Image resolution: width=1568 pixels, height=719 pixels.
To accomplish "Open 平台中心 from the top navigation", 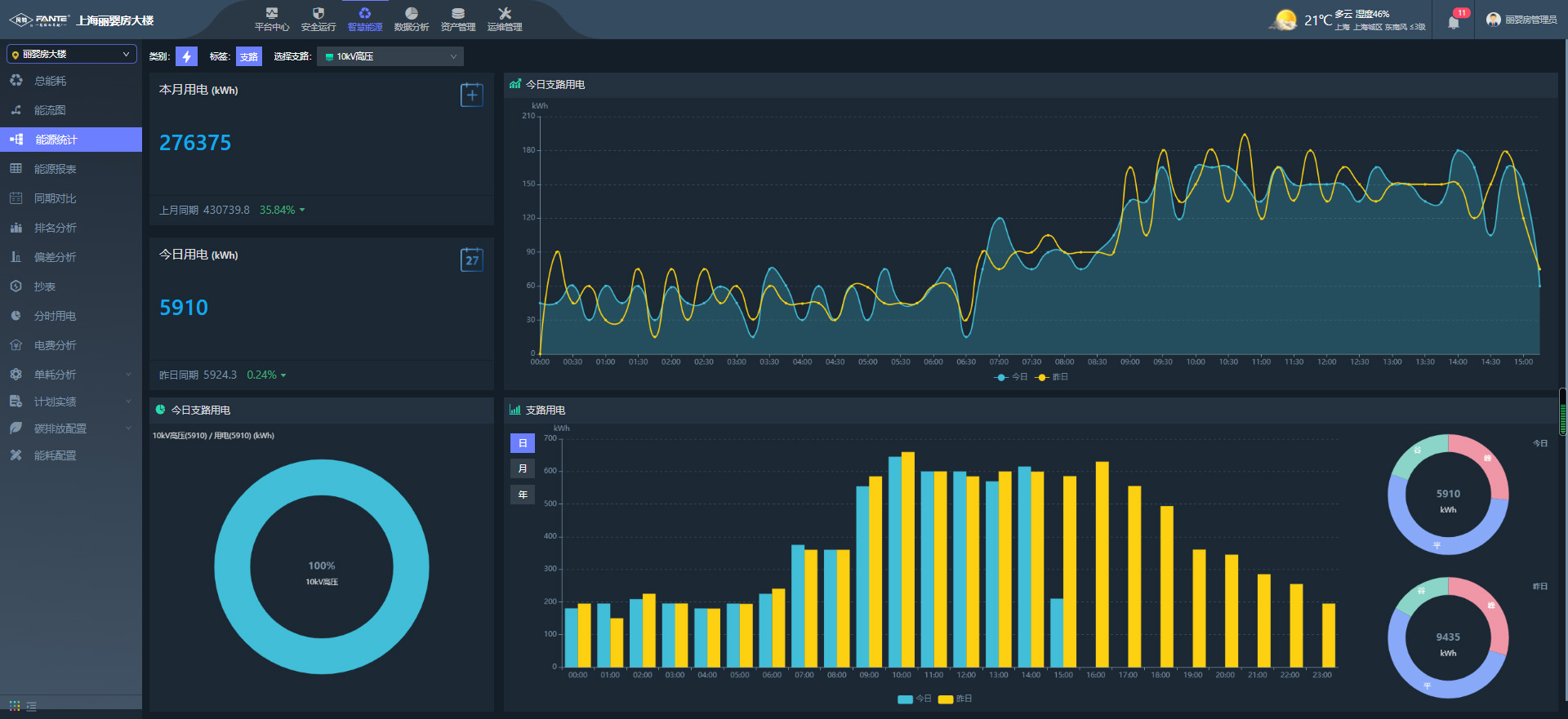I will point(272,19).
